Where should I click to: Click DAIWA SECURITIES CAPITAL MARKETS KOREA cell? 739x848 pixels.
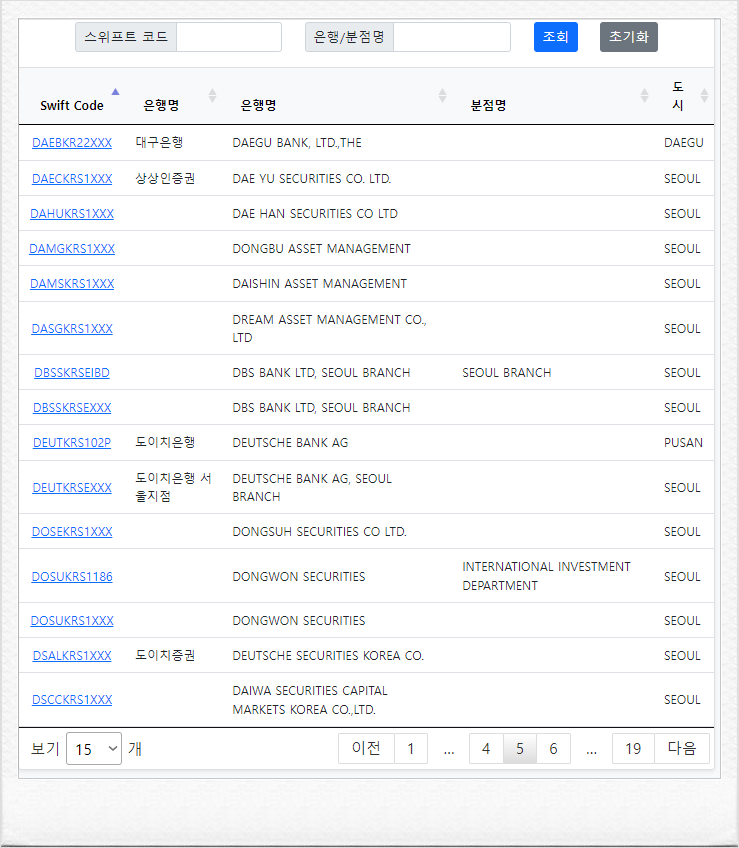(x=310, y=700)
